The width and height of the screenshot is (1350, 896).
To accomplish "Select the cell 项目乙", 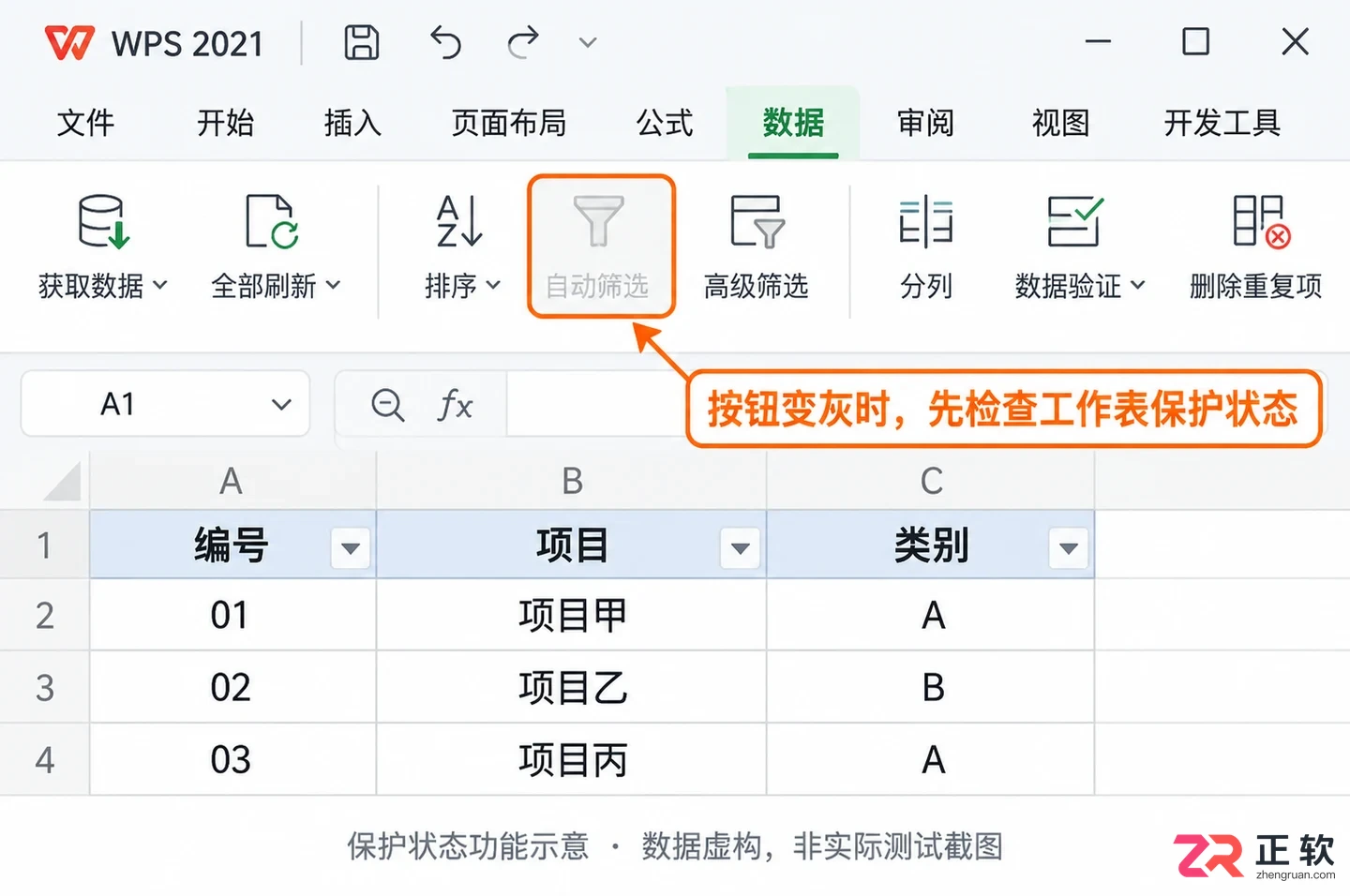I will click(572, 687).
